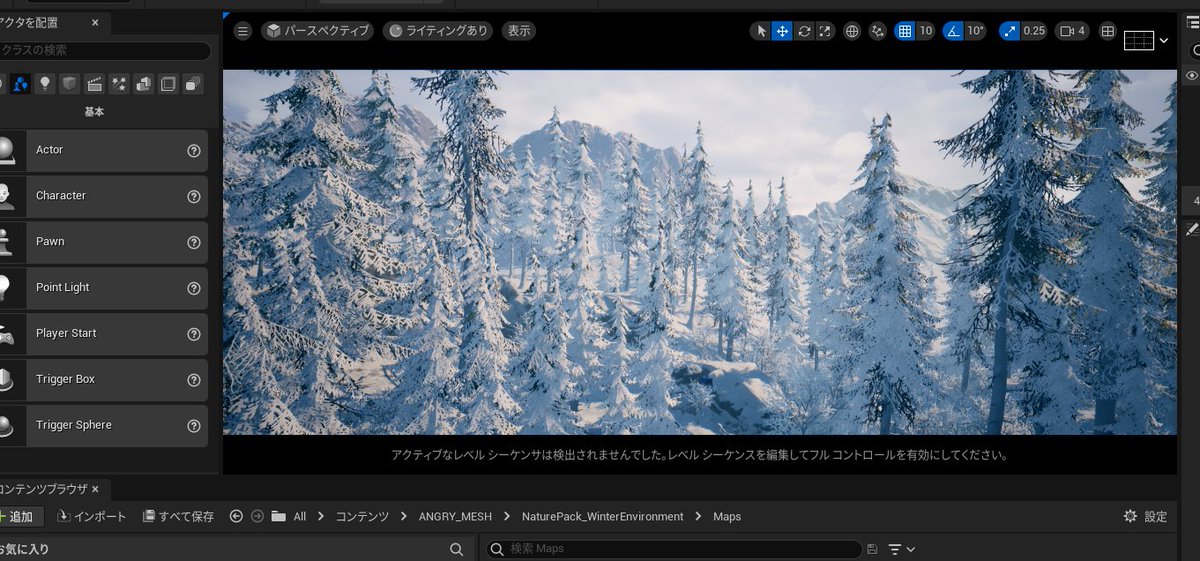Expand the dashed grid layout chevron
1200x561 pixels.
1163,41
